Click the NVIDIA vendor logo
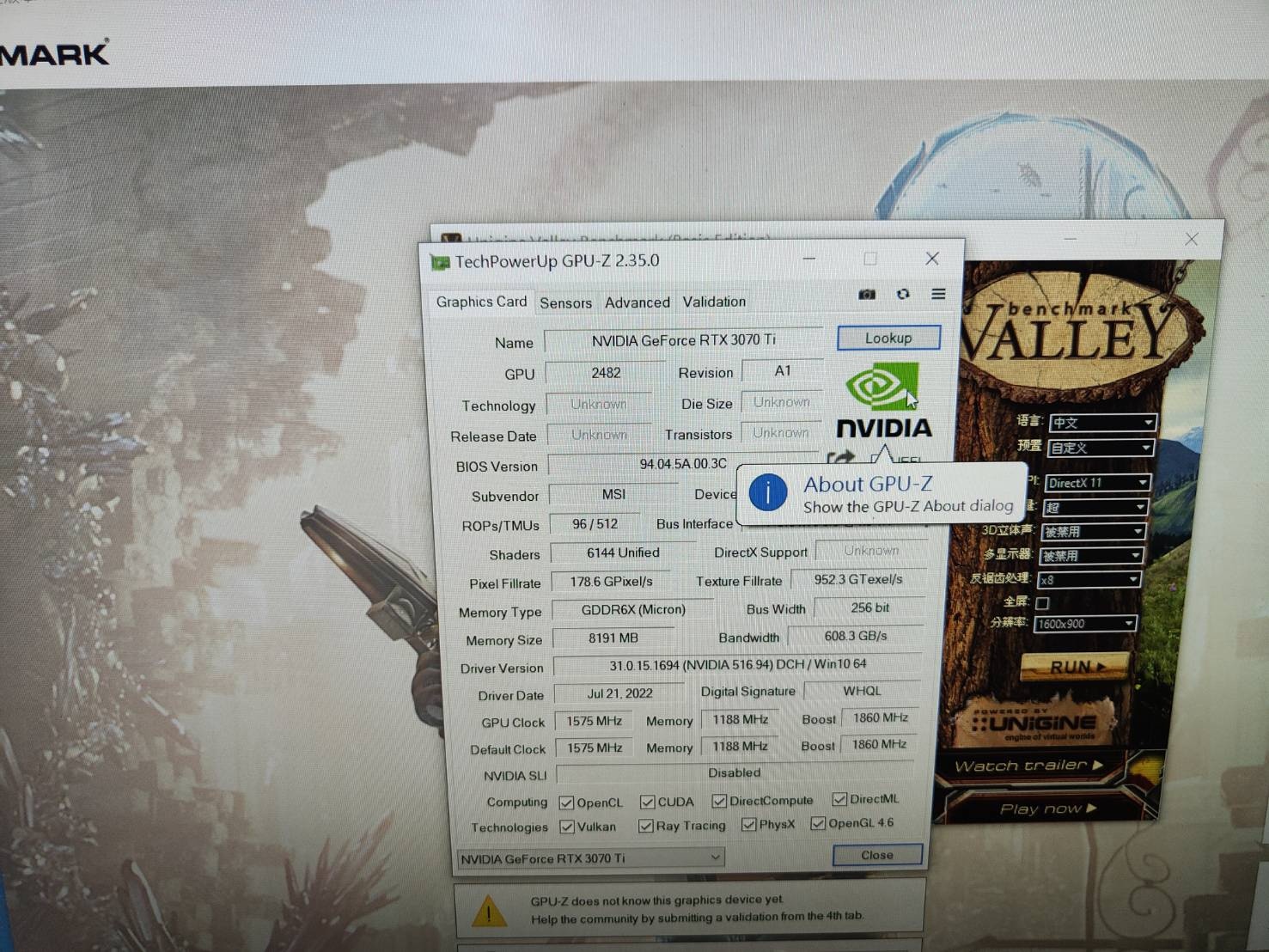This screenshot has height=952, width=1269. tap(883, 401)
